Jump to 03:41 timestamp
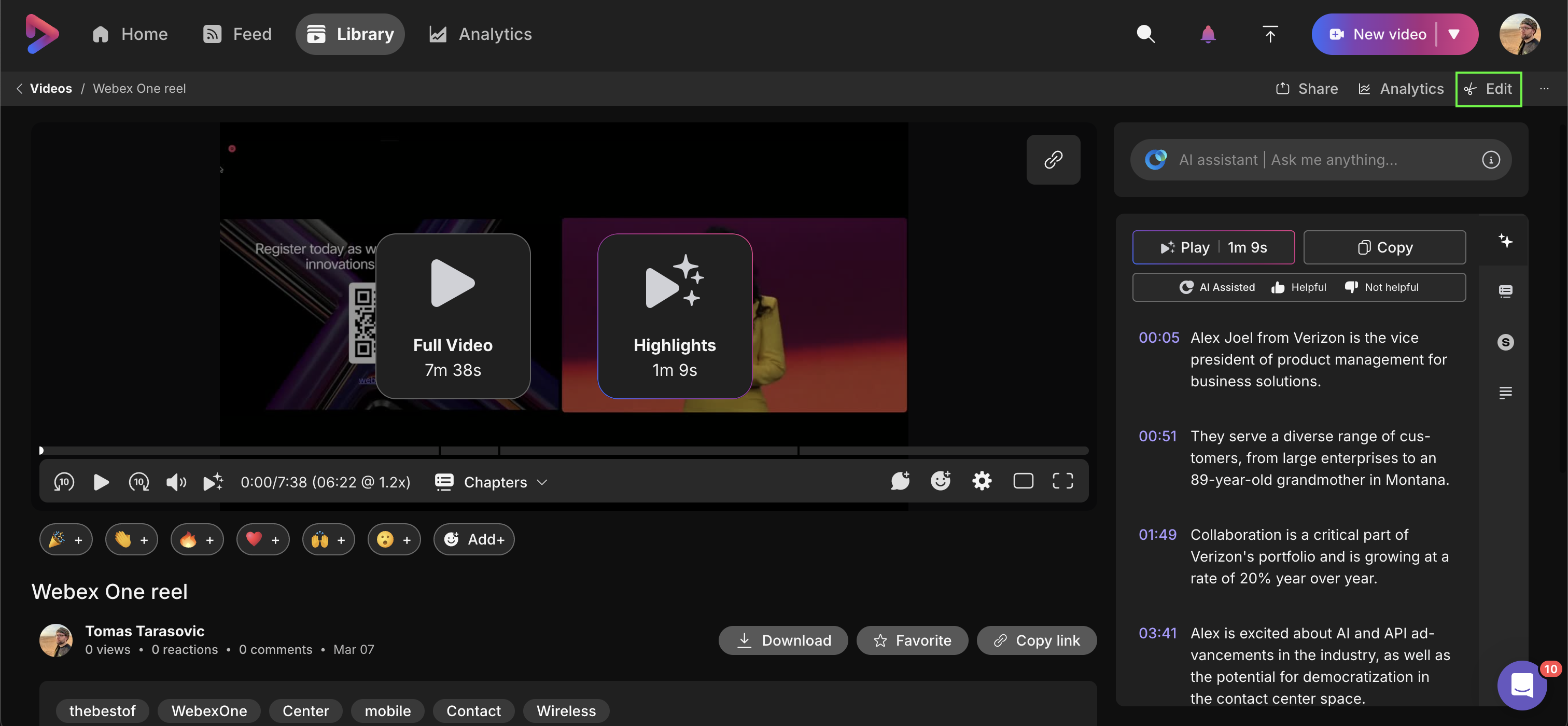Screen dimensions: 1568x726 pos(1157,633)
